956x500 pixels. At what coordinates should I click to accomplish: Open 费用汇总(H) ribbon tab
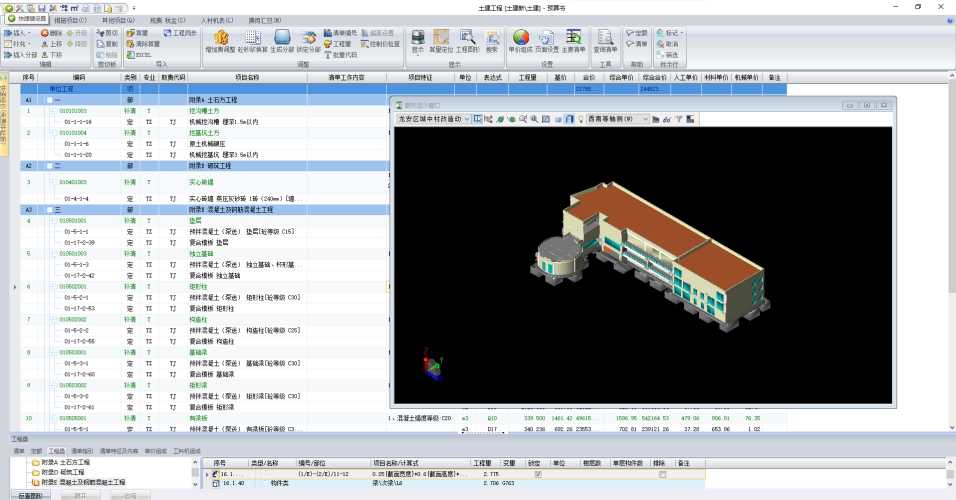(x=265, y=21)
